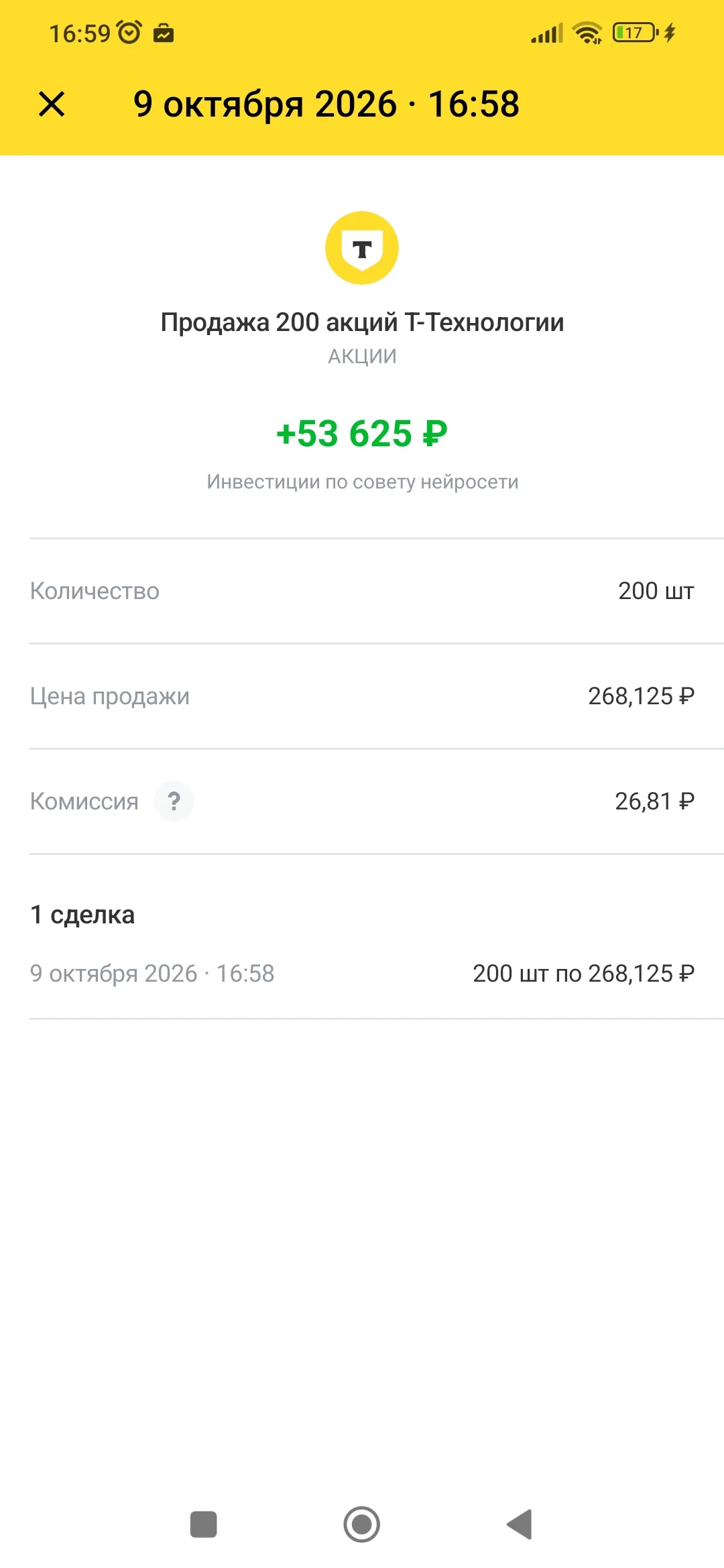Tap the alarm clock status icon
Screen dimensions: 724x1568
coord(129,32)
